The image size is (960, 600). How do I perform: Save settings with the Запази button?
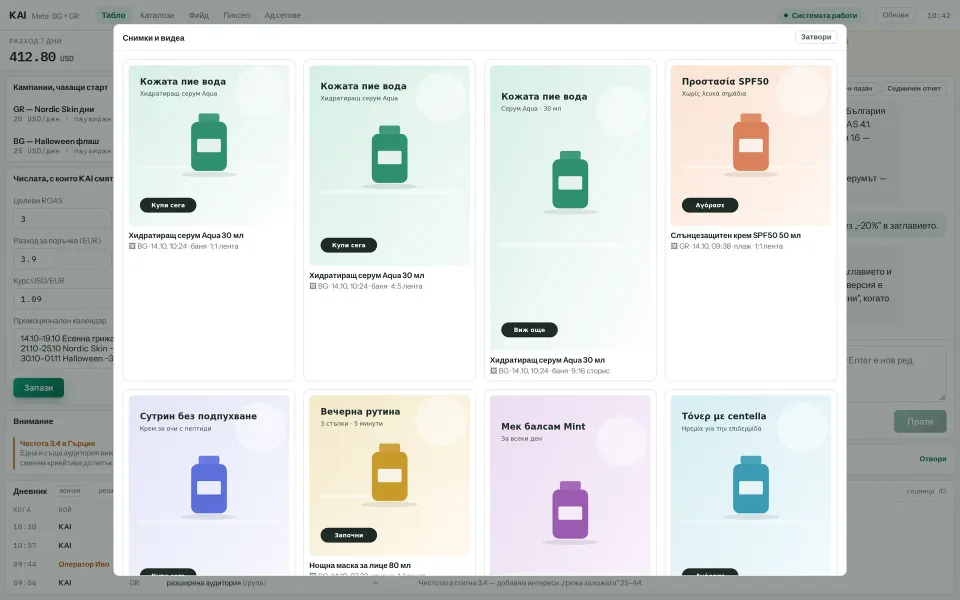pyautogui.click(x=39, y=388)
